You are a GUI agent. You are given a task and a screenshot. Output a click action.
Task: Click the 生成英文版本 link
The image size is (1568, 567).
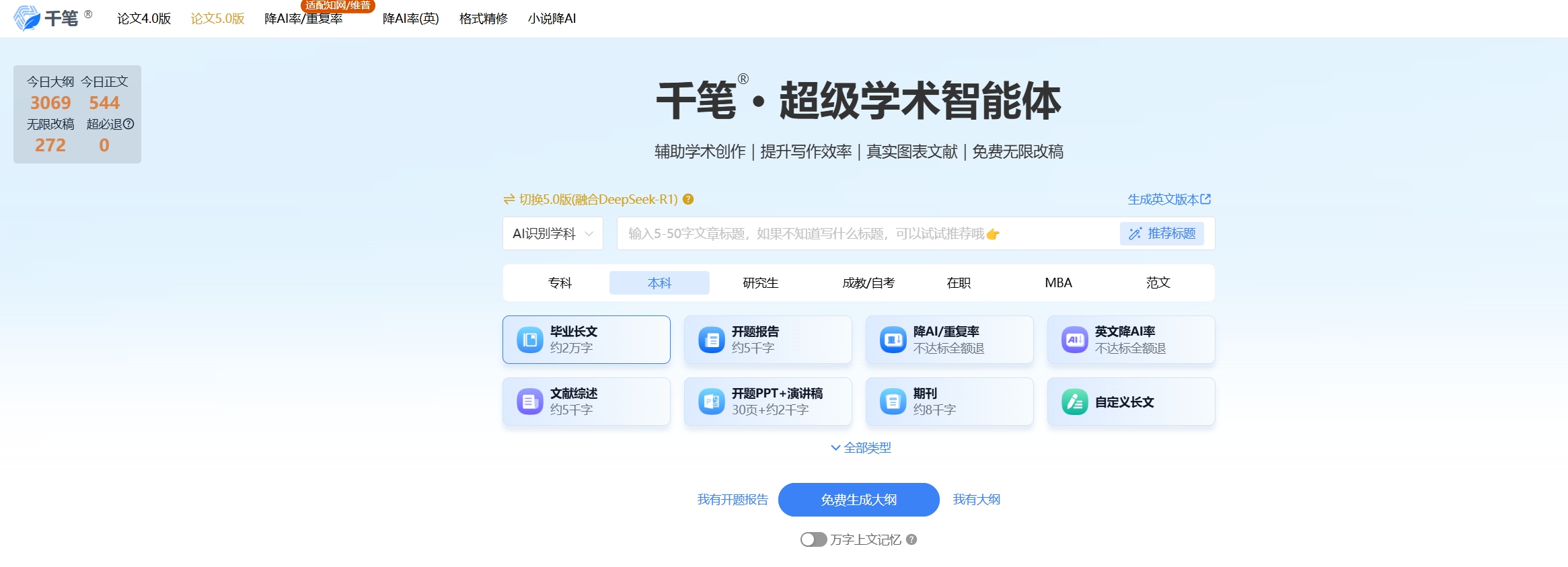tap(1169, 199)
